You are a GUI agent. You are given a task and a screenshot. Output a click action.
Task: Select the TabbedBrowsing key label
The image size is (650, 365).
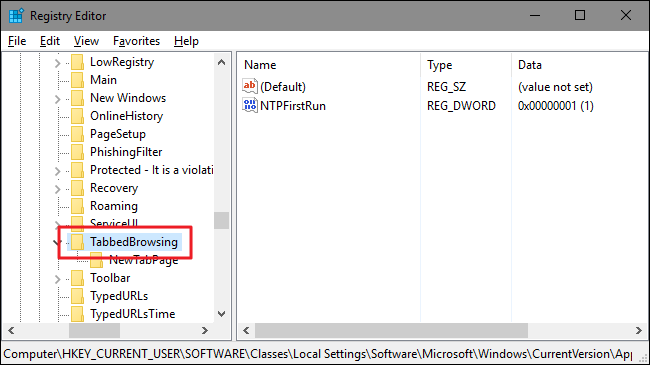[x=134, y=242]
